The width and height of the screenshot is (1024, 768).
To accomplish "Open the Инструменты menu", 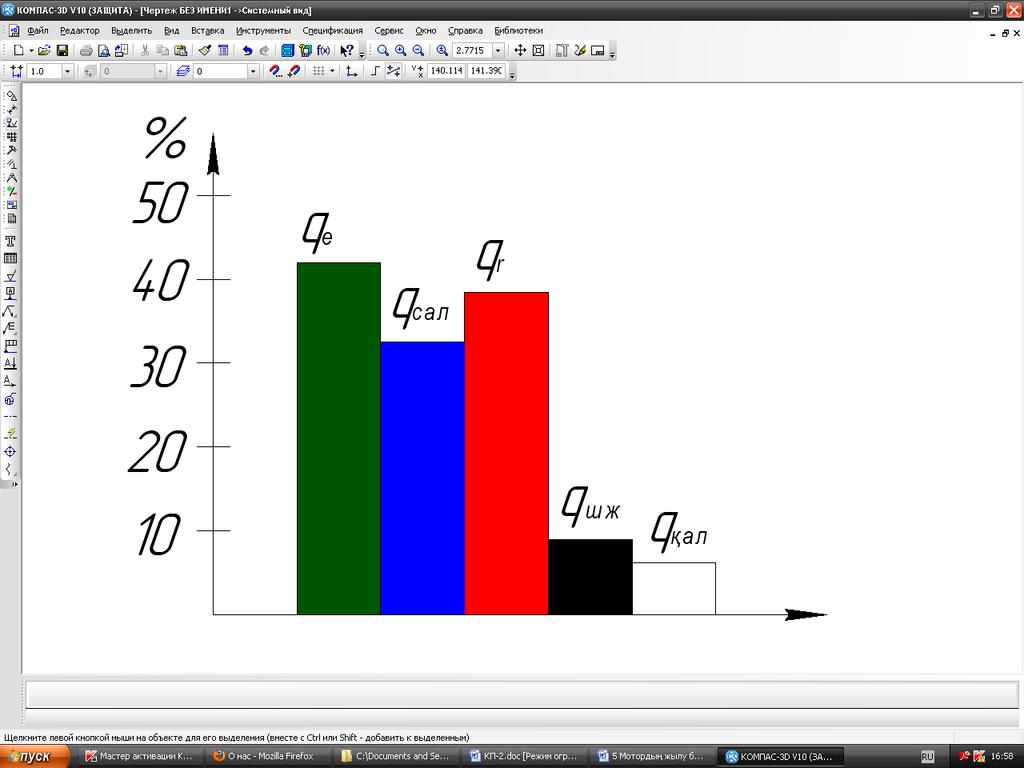I will point(263,30).
